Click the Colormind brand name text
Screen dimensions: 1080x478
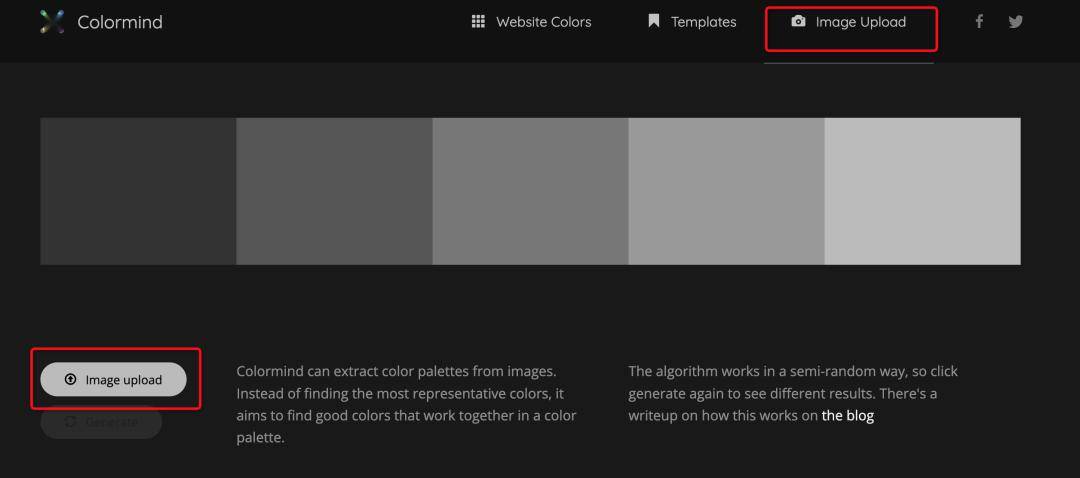point(120,22)
